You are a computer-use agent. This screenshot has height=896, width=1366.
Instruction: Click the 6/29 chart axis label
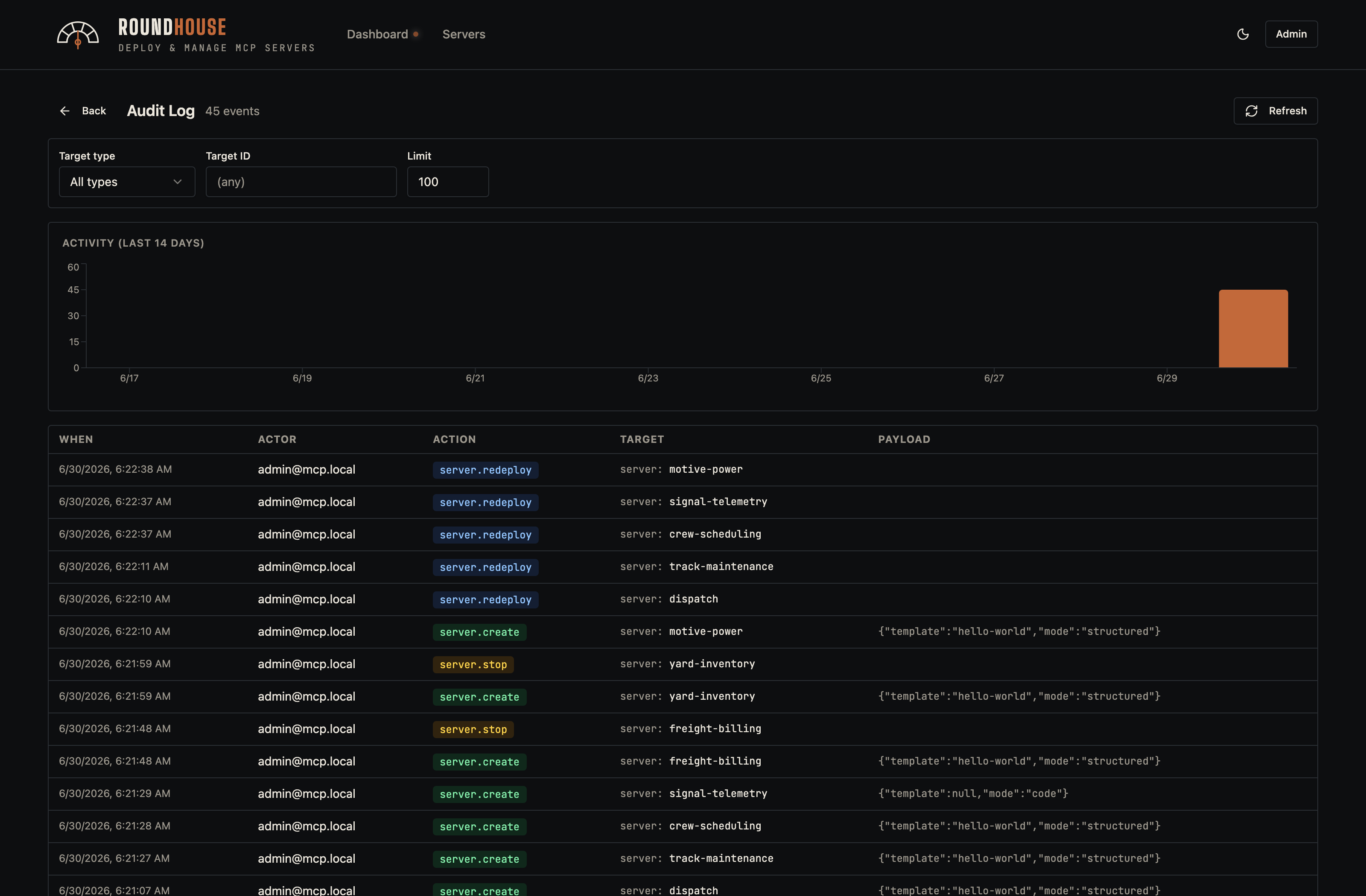point(1167,378)
